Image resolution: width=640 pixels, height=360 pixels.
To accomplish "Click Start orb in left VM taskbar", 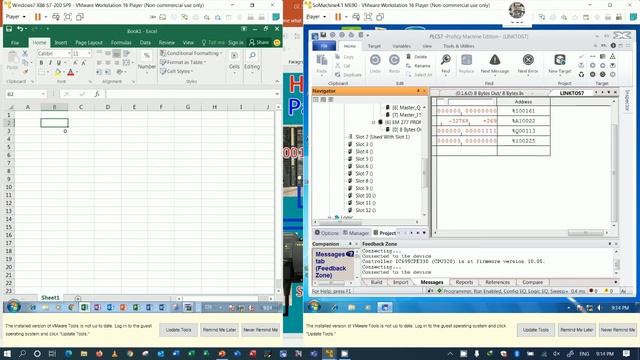I will coord(13,307).
